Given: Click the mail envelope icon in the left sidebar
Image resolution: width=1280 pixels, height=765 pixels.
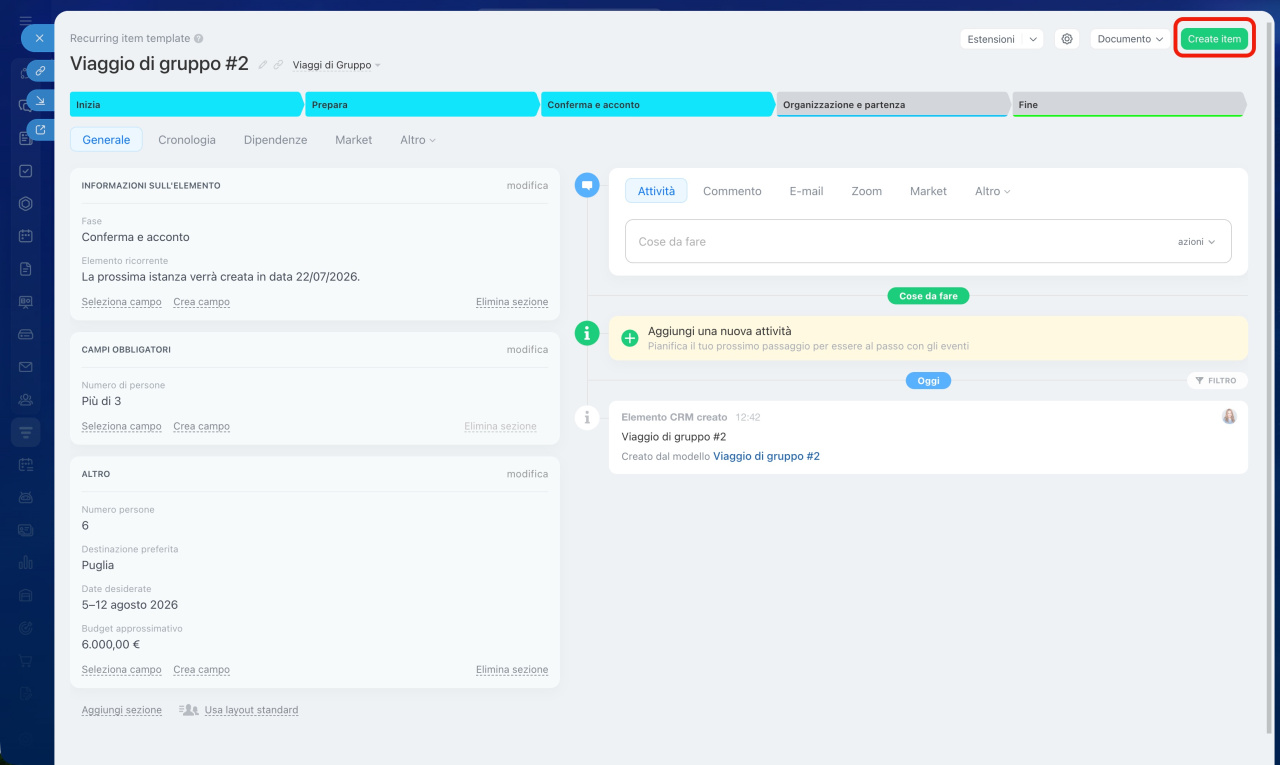Looking at the screenshot, I should [26, 367].
